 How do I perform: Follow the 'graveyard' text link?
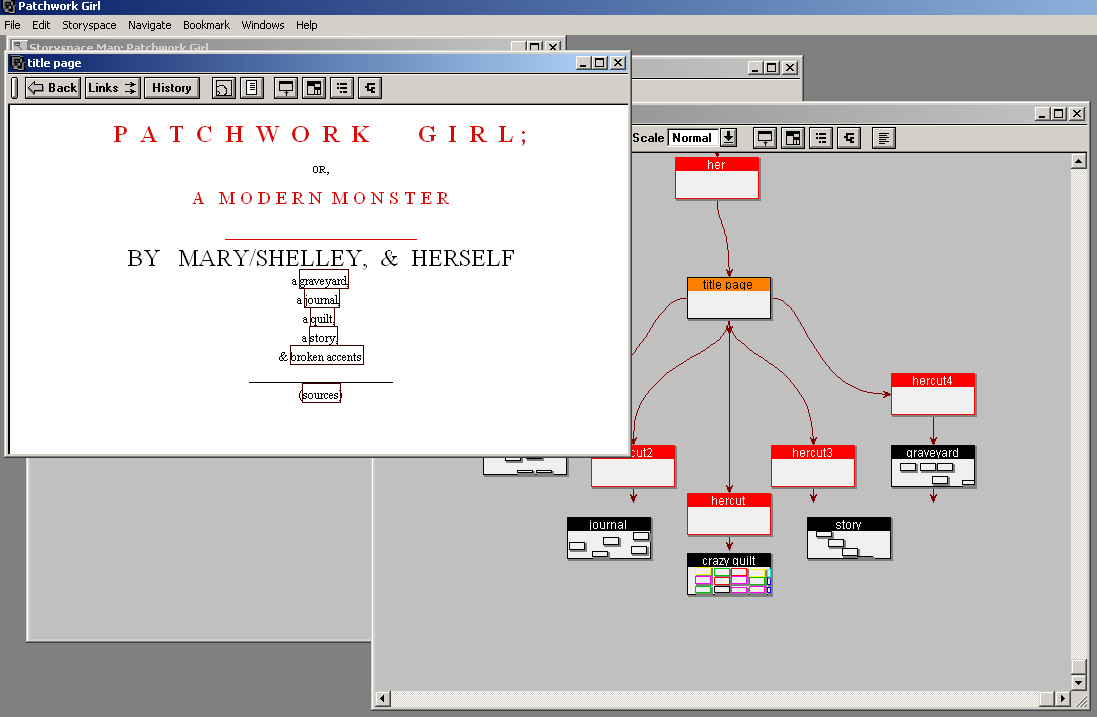323,281
